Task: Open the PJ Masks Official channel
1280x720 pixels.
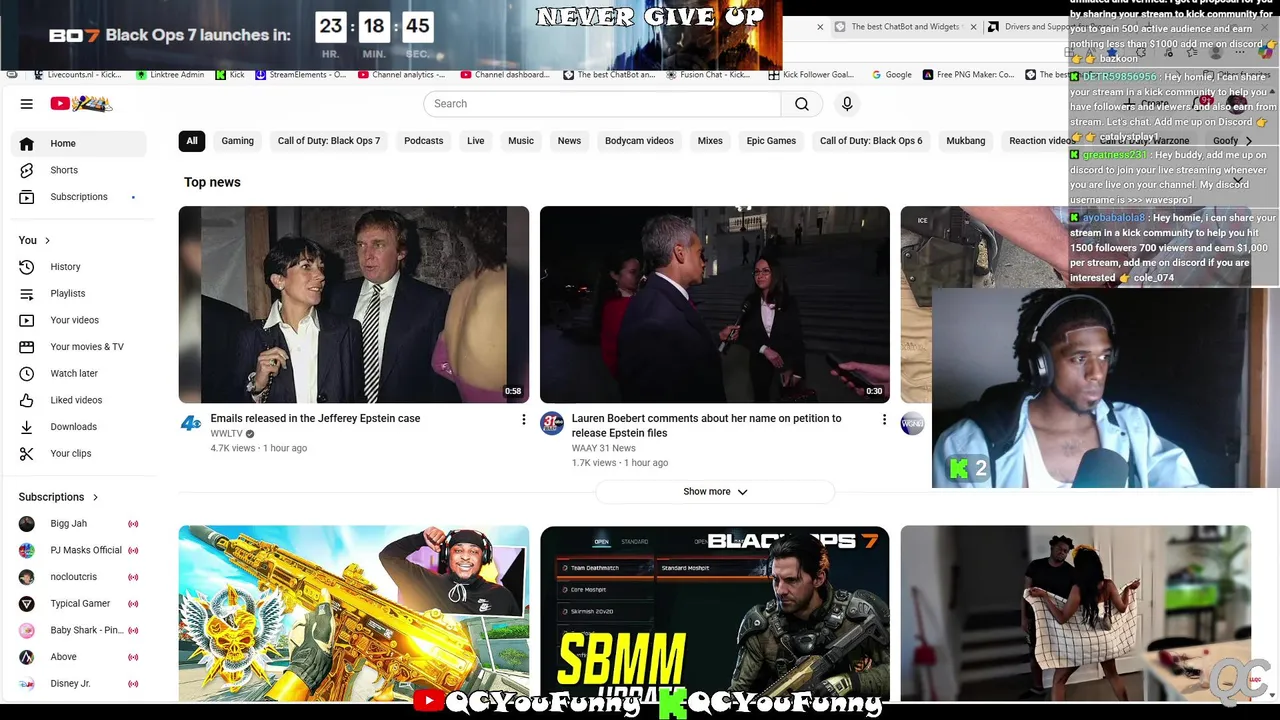Action: (79, 550)
